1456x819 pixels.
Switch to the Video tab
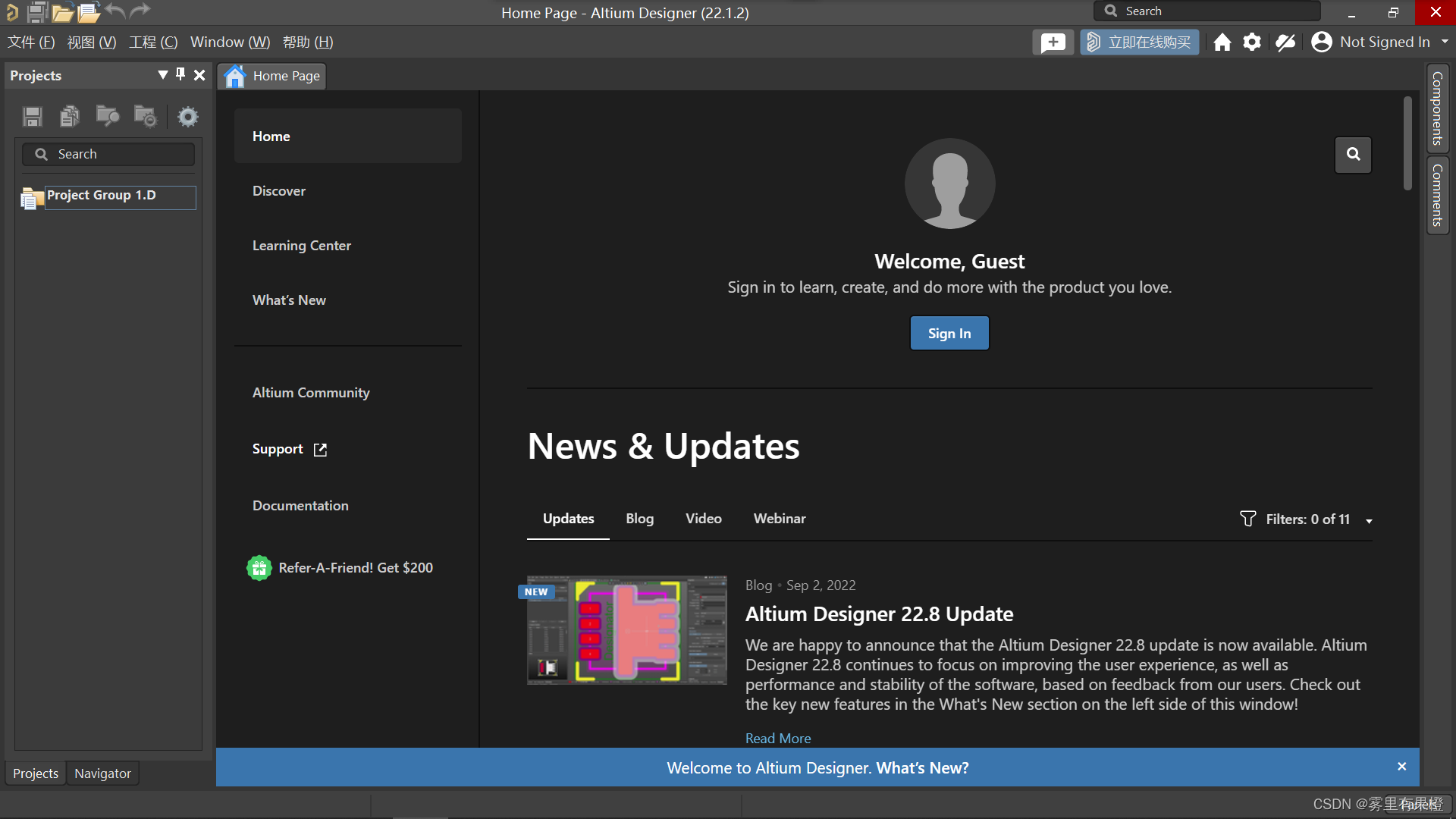tap(703, 519)
